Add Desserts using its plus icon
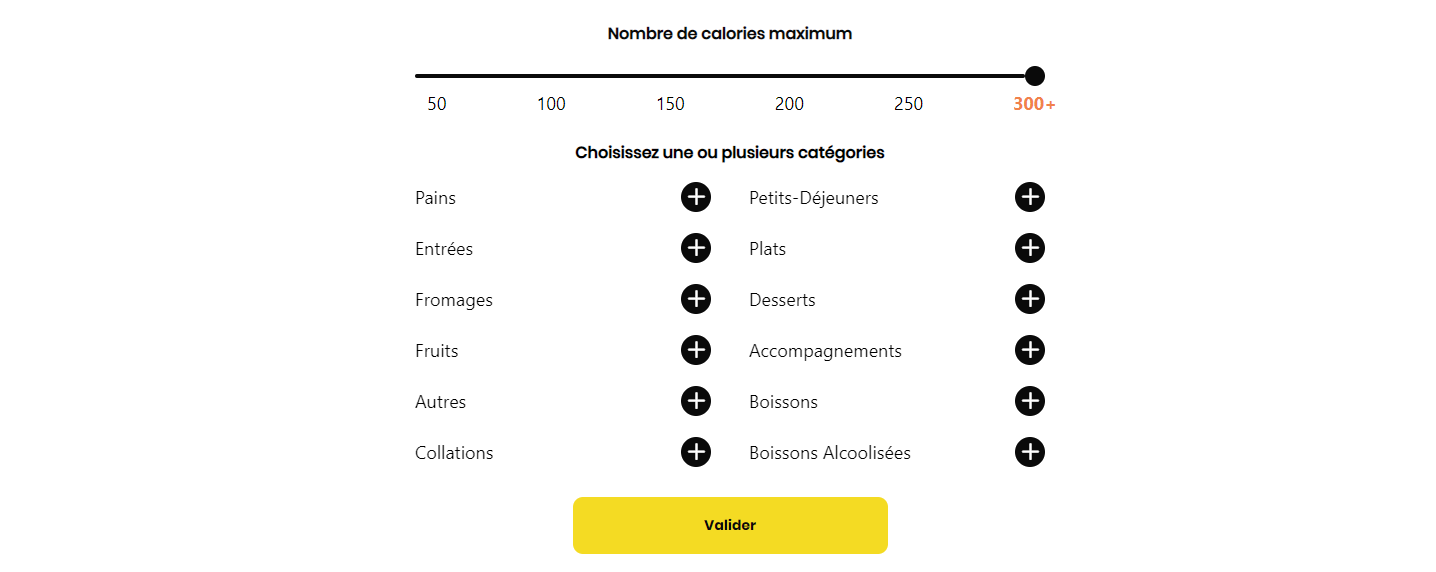 [1030, 299]
